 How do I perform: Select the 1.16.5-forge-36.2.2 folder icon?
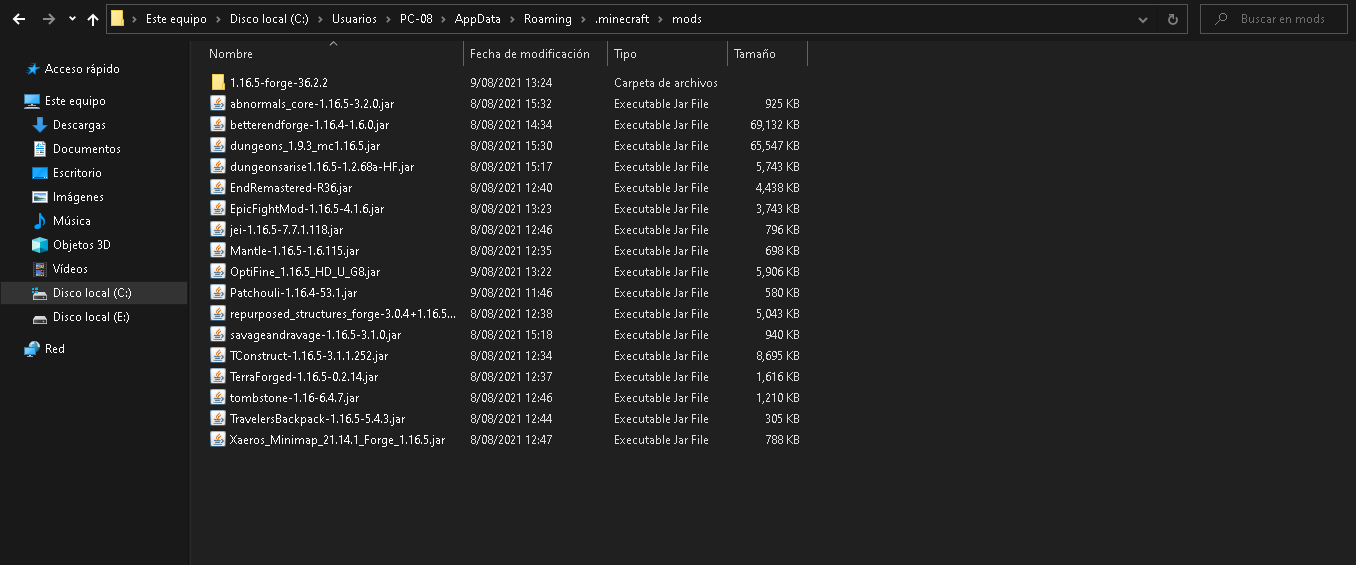(218, 82)
